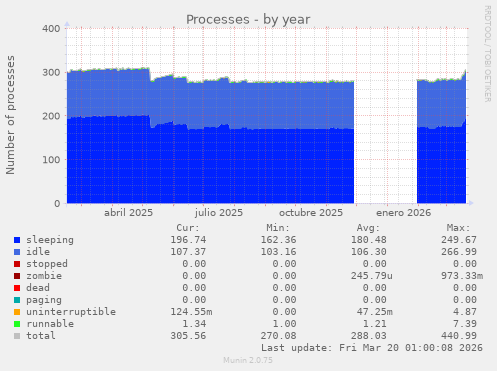The image size is (497, 371).
Task: Click zombie maximum value 973.33m
Action: pos(462,276)
